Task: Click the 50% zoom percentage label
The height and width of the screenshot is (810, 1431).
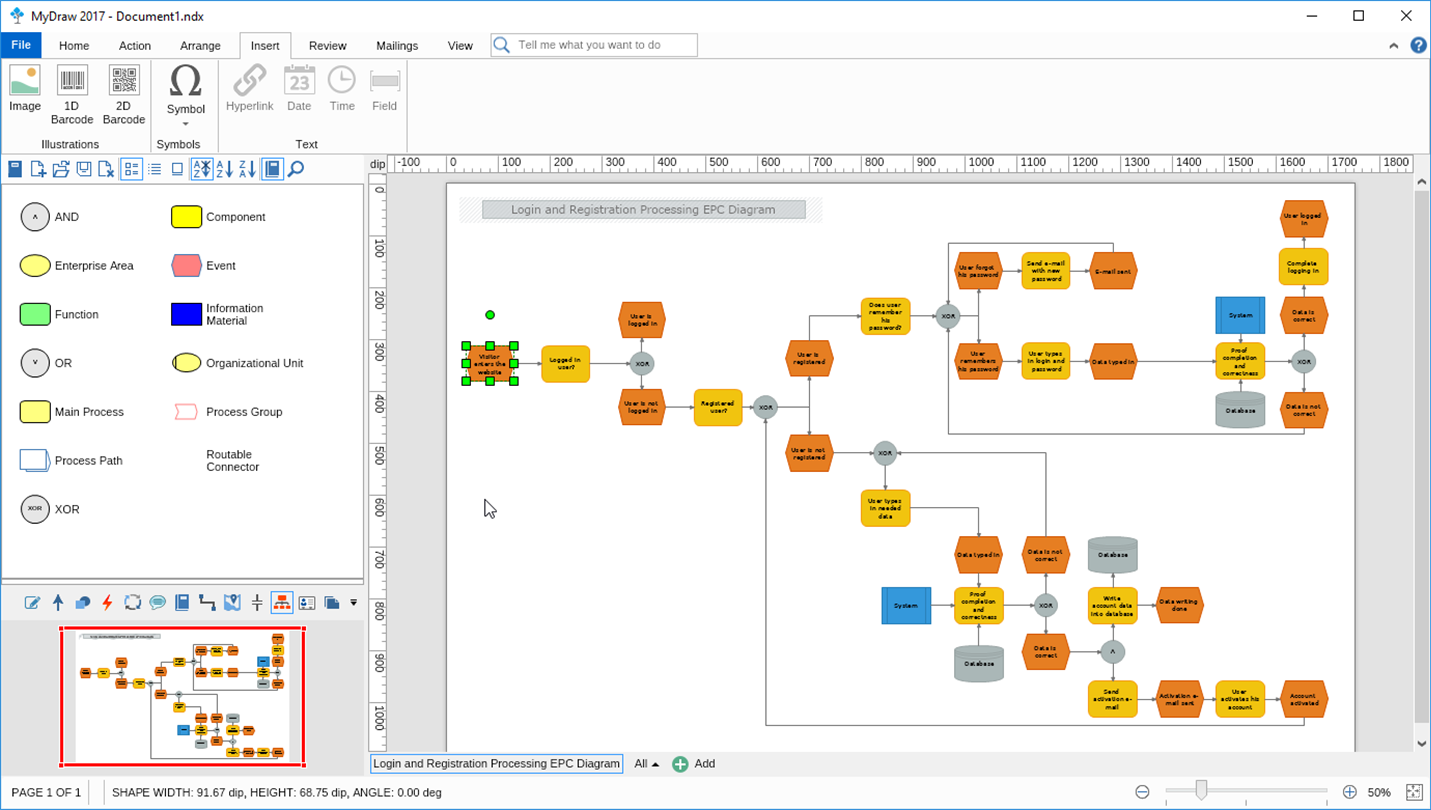Action: click(1379, 792)
